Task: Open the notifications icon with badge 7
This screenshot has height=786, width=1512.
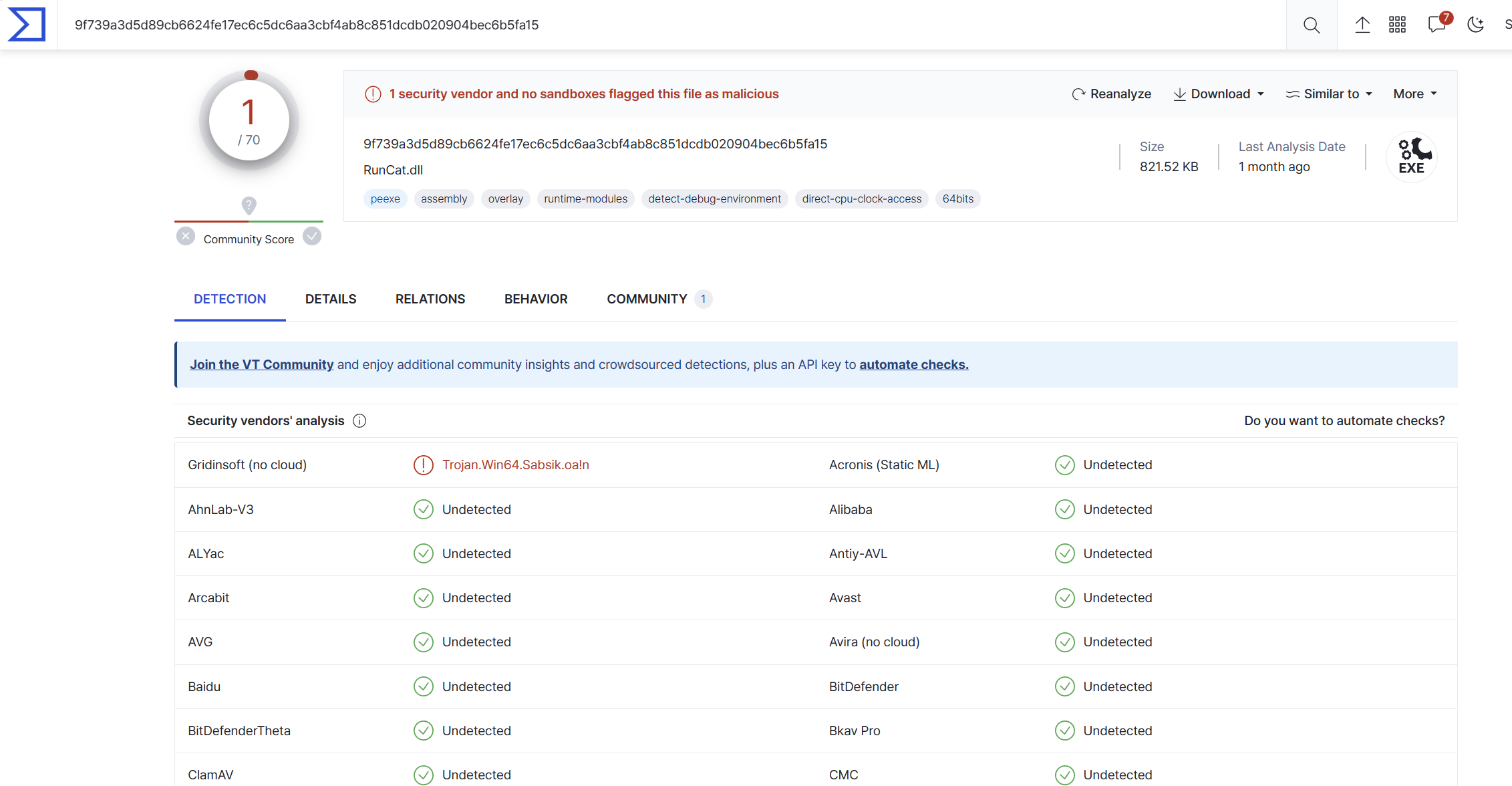Action: click(x=1439, y=23)
